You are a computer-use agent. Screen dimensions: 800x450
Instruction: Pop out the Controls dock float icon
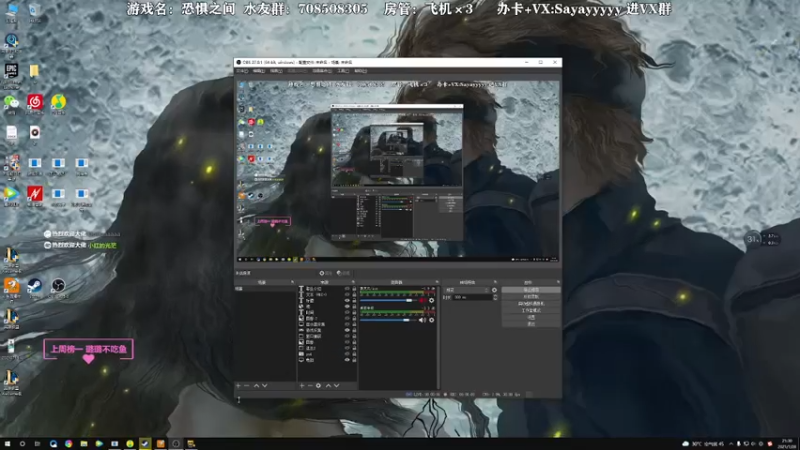click(558, 282)
